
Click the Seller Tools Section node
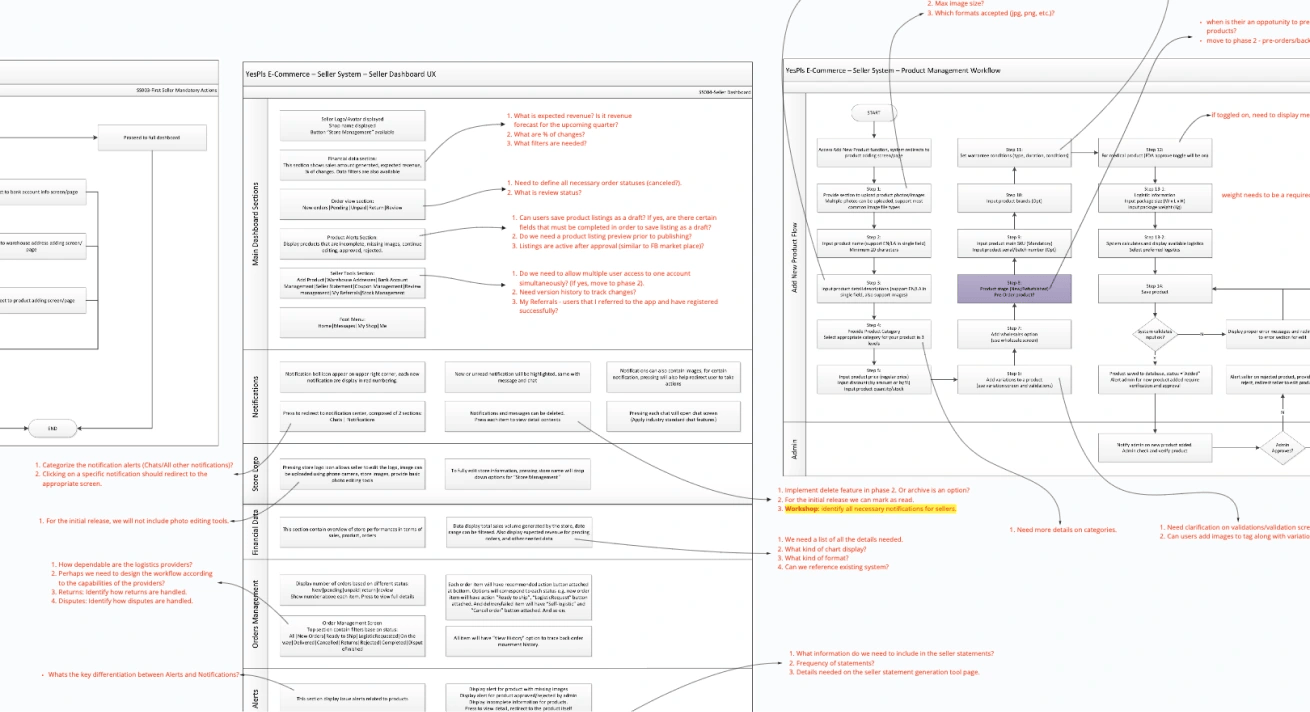(x=352, y=282)
